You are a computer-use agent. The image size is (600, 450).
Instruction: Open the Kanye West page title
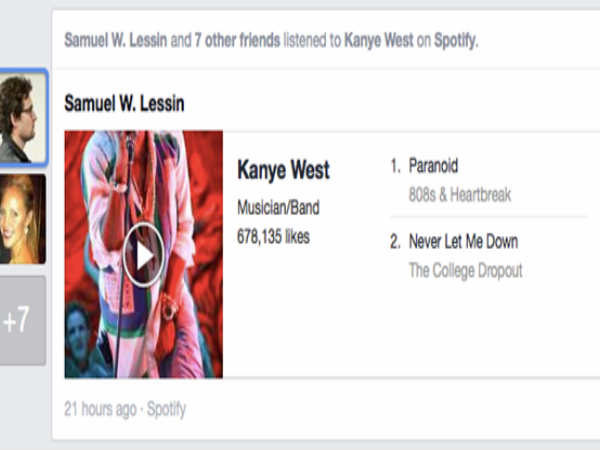[x=283, y=169]
